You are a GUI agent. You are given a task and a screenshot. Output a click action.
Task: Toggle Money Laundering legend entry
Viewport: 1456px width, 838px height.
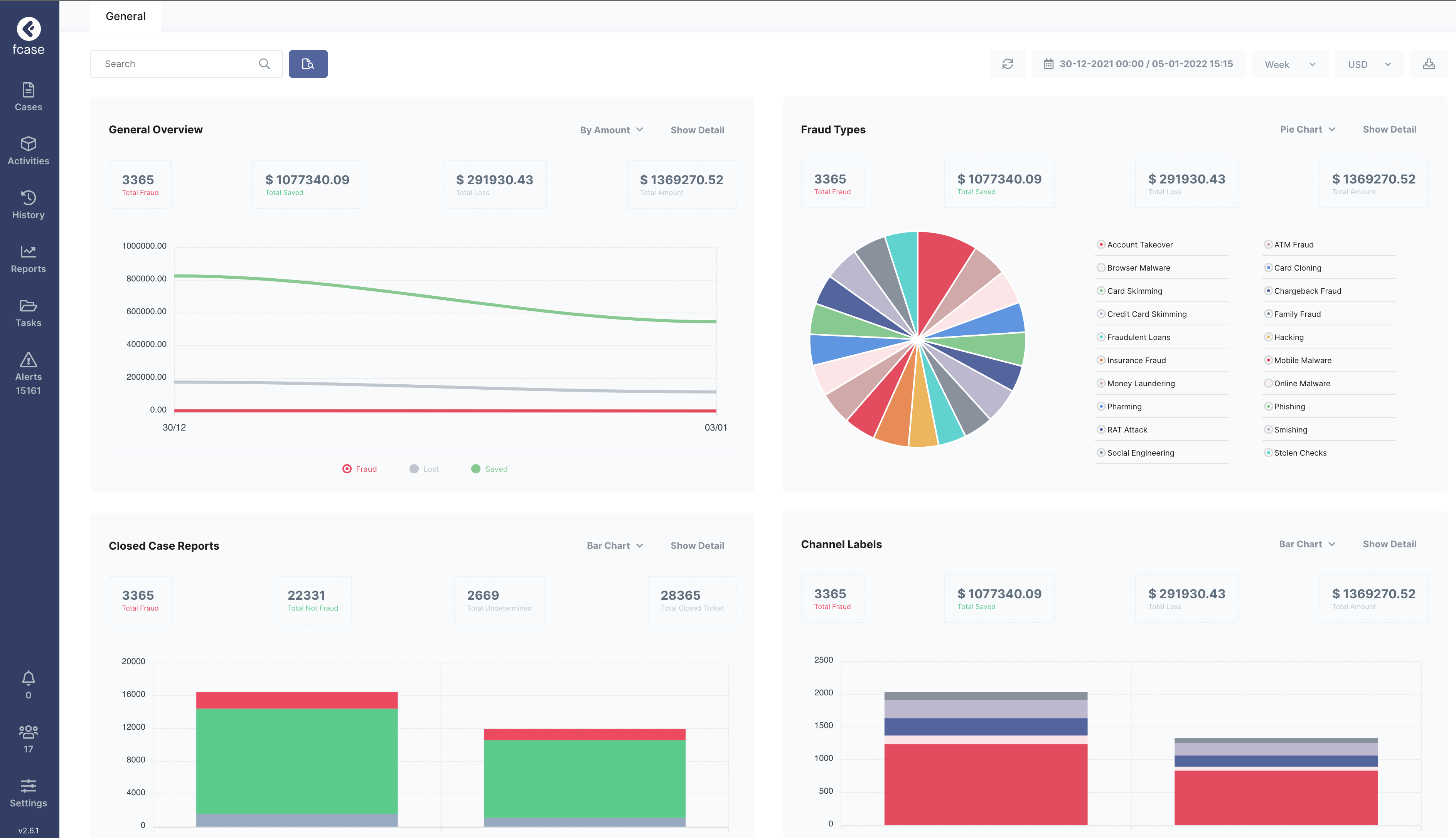(1136, 383)
